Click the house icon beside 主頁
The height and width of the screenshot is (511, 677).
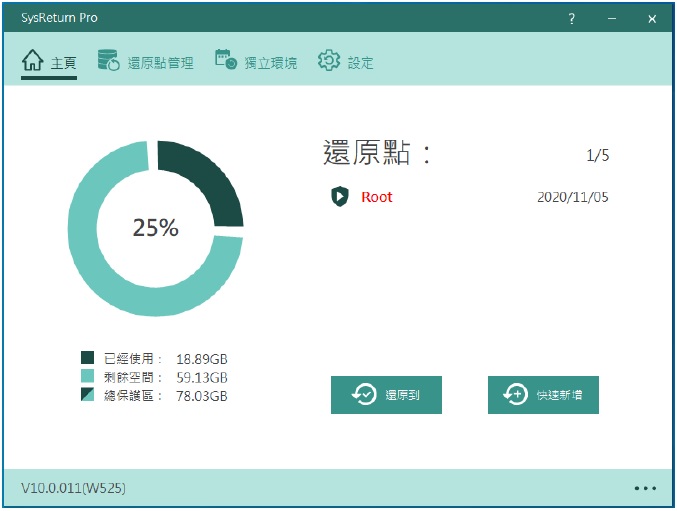tap(33, 60)
